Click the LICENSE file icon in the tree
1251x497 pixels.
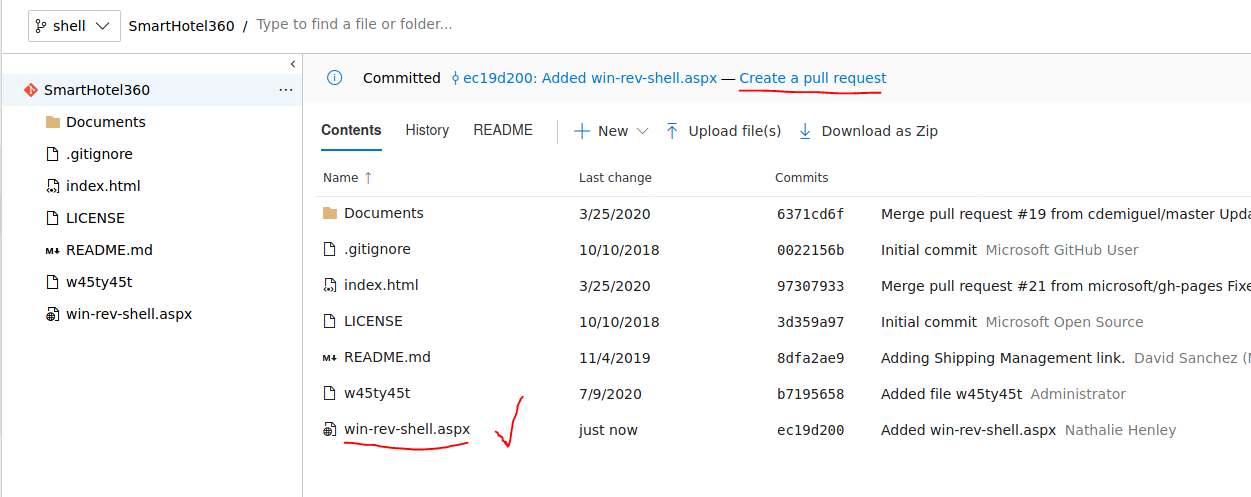click(53, 218)
